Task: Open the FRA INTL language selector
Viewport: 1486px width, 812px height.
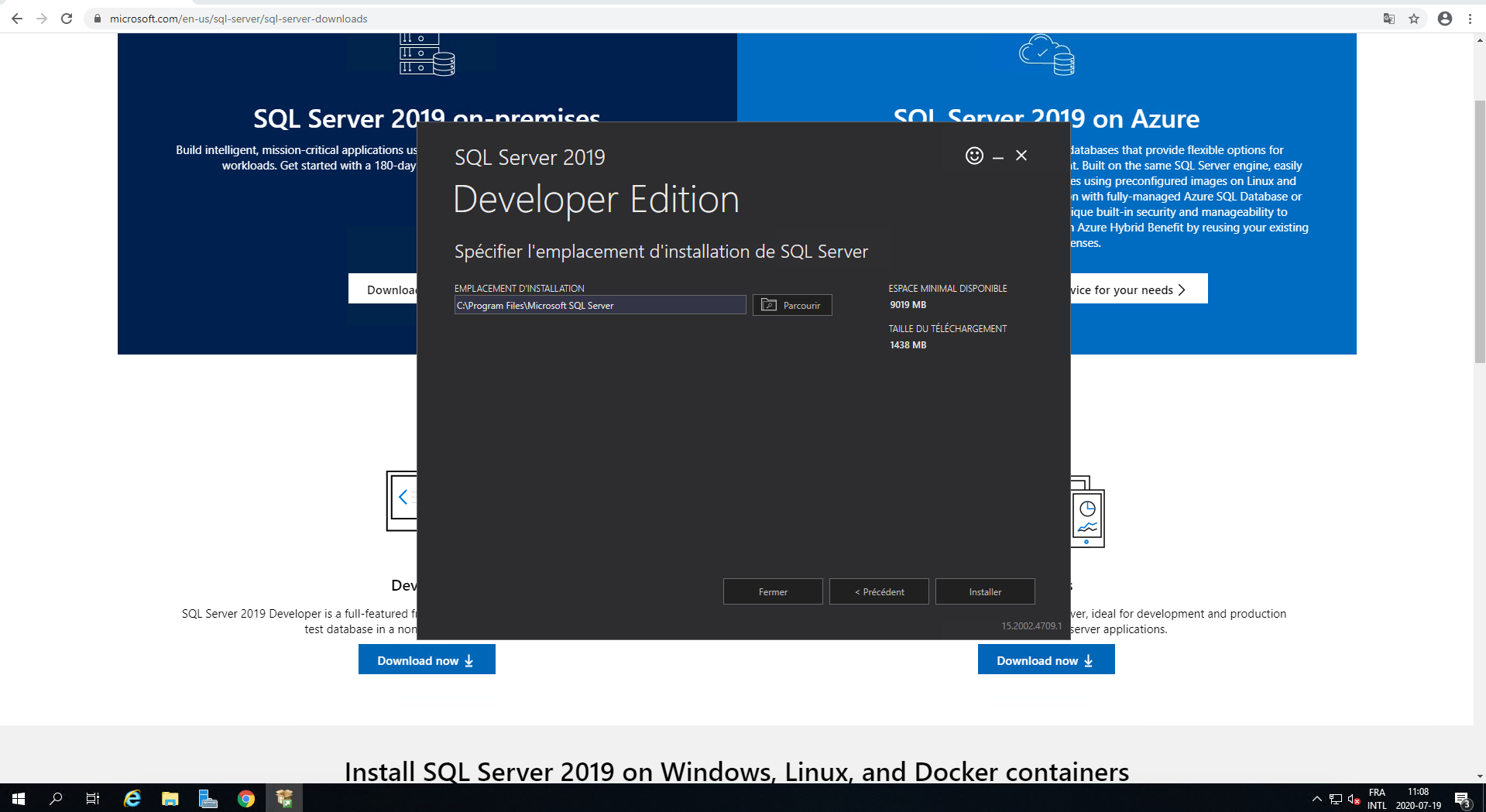Action: tap(1377, 799)
